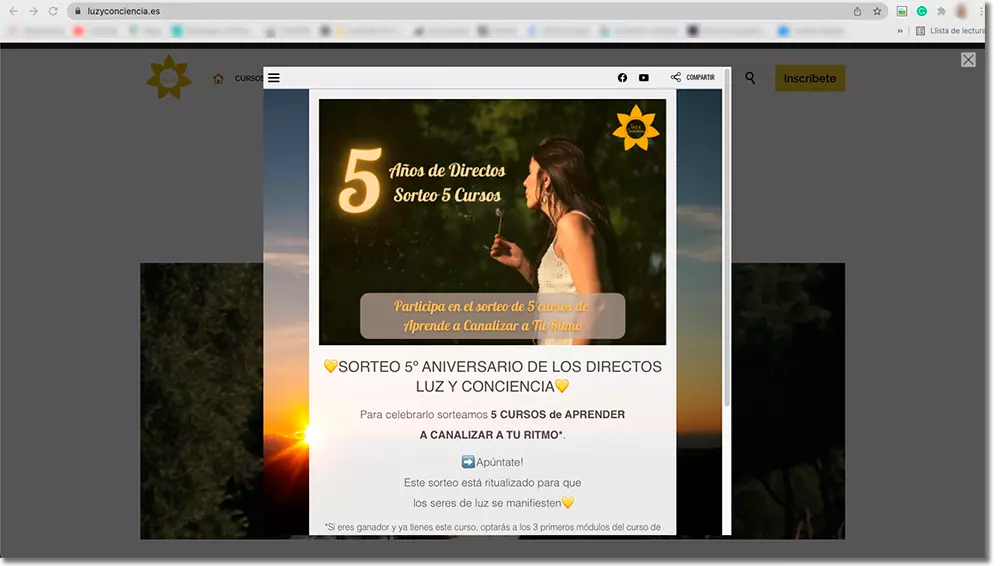Open the YouTube icon in popup header
The image size is (1000, 566).
(x=644, y=78)
